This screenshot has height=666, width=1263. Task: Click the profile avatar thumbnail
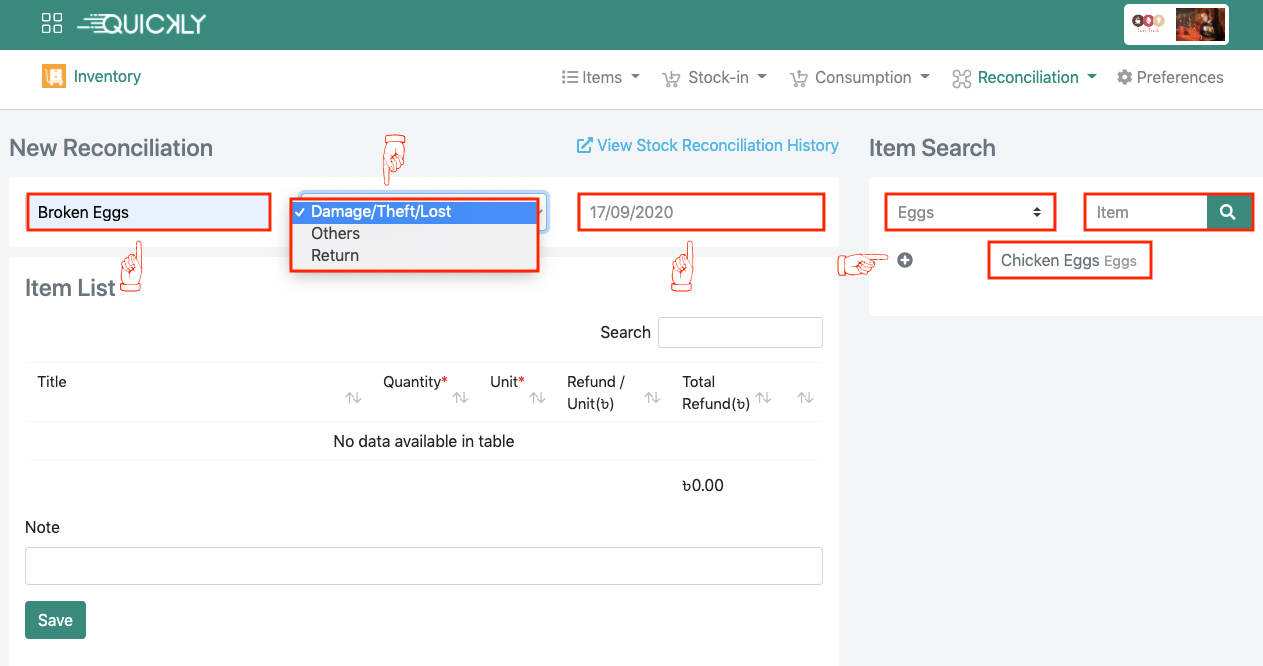[x=1199, y=24]
